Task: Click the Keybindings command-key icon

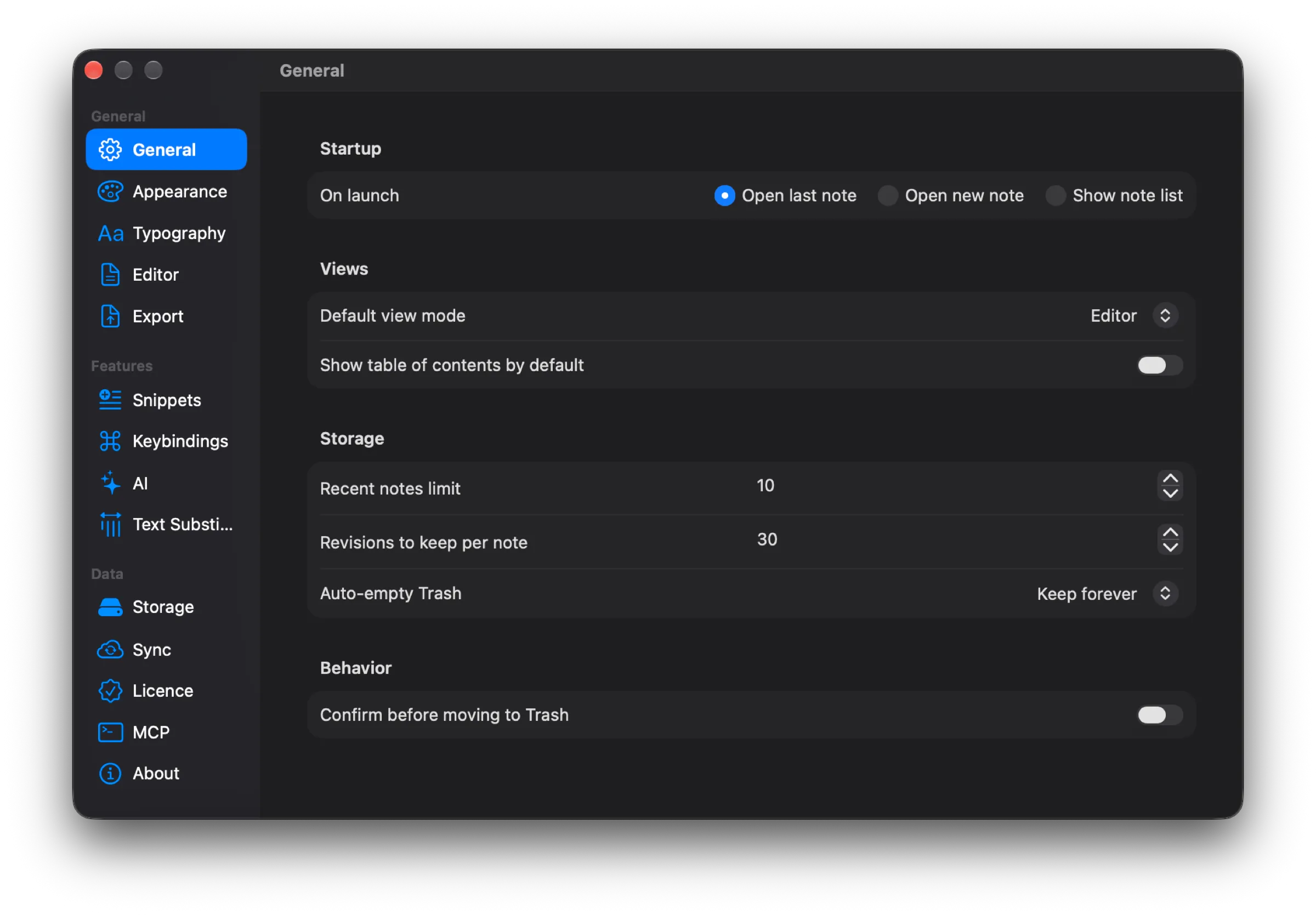Action: click(x=110, y=441)
